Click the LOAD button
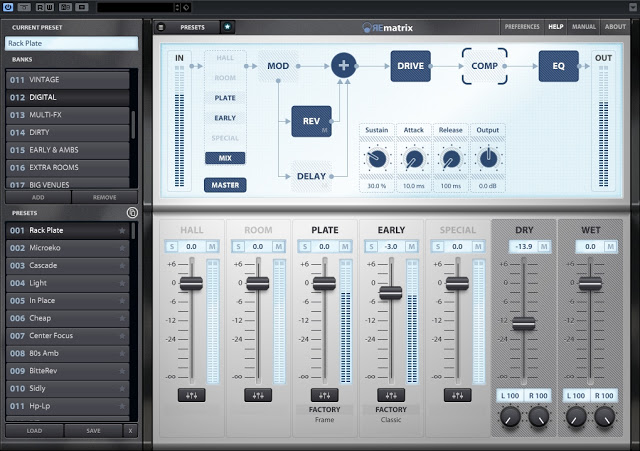This screenshot has height=451, width=640. pos(34,430)
